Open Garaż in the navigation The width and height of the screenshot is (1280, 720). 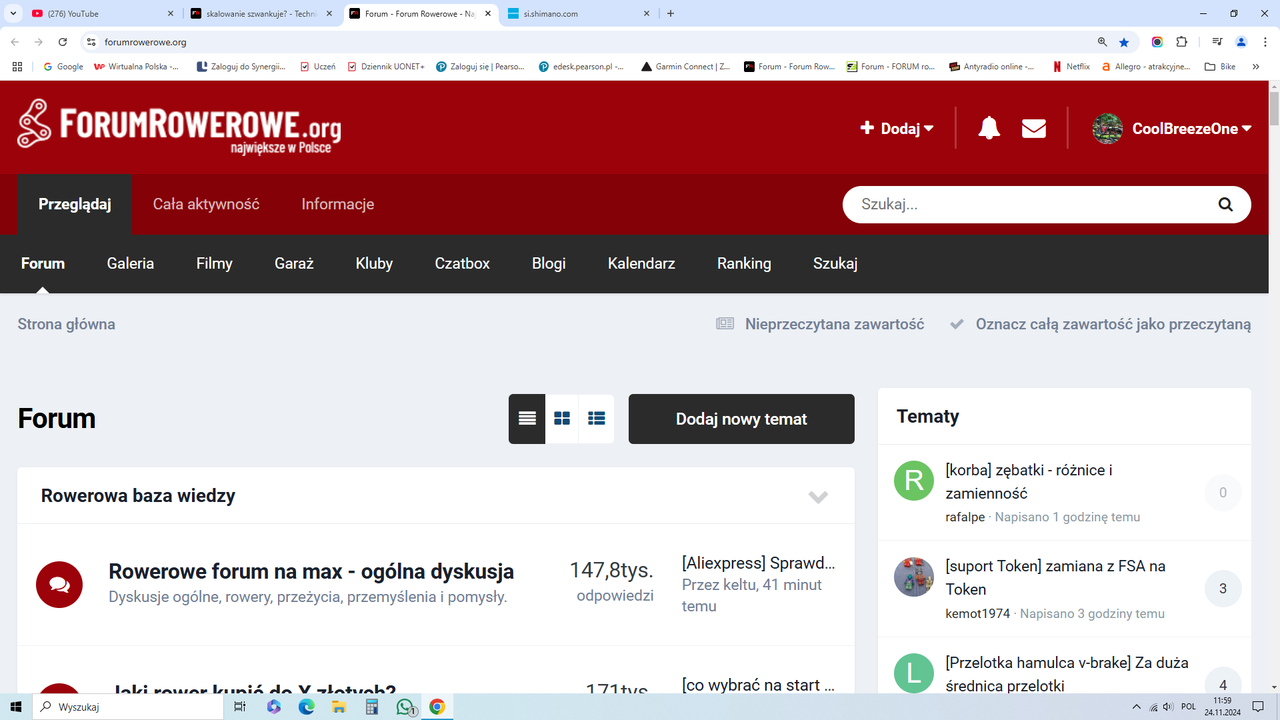click(x=294, y=263)
